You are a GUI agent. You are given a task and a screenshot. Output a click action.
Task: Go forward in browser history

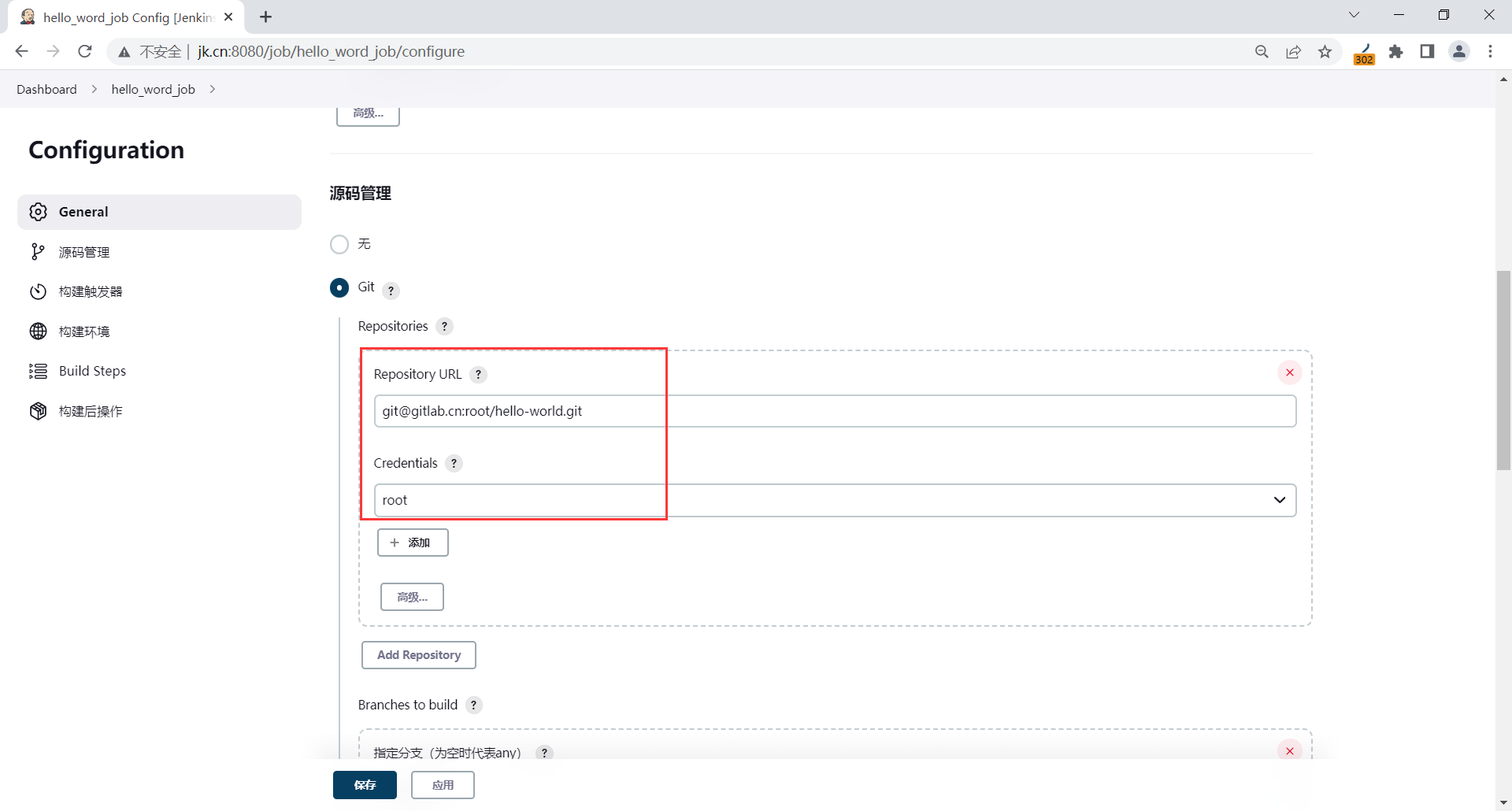[53, 51]
